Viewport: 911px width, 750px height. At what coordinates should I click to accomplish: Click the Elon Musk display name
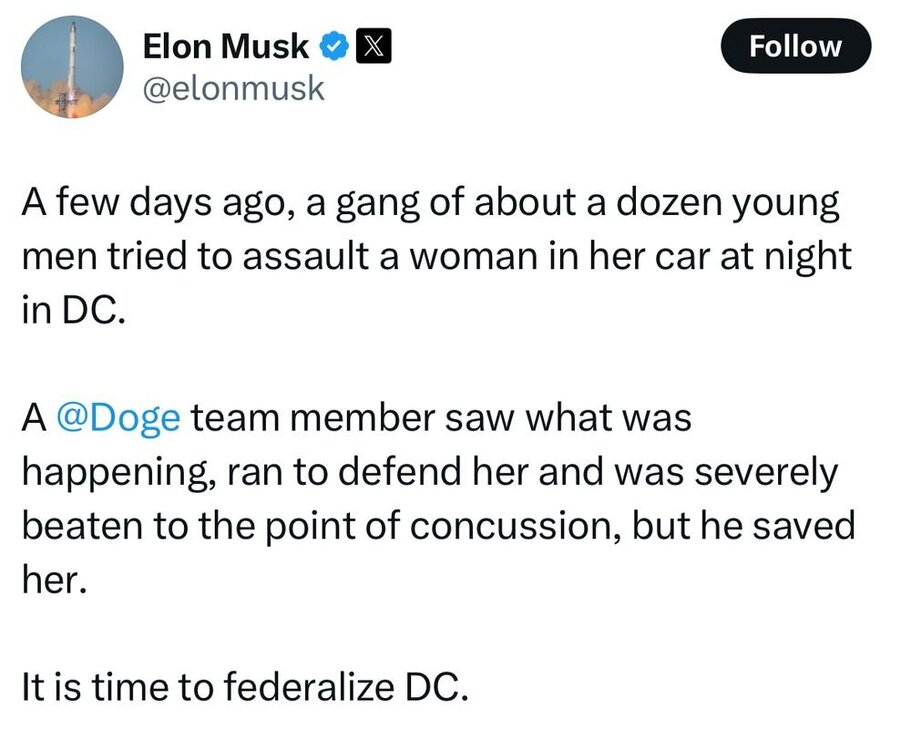point(227,45)
